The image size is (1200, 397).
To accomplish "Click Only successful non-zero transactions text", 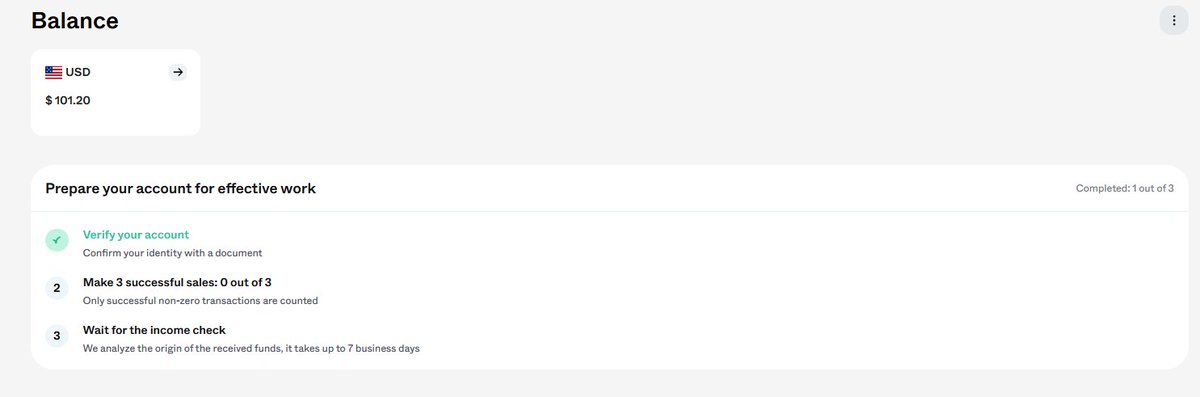I will [x=200, y=300].
